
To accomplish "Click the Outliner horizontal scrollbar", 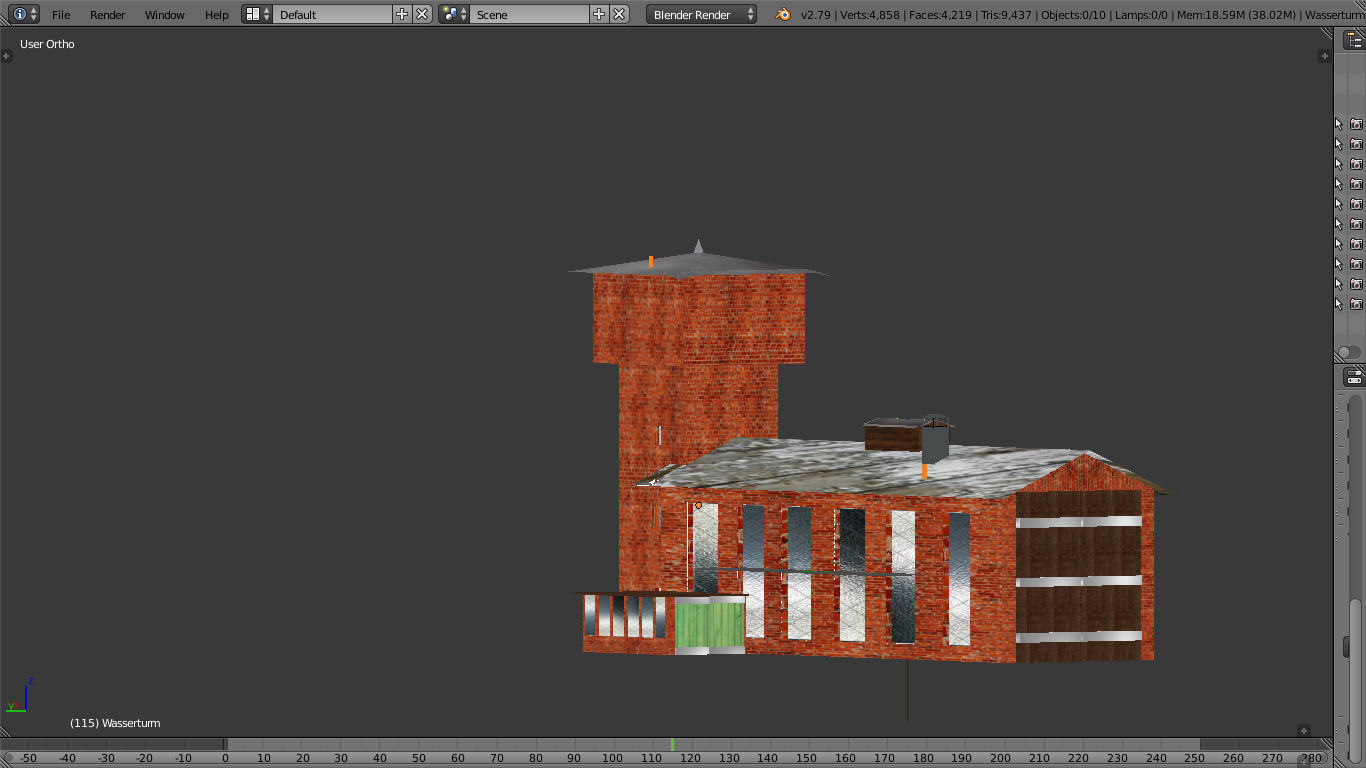I will [x=1349, y=352].
